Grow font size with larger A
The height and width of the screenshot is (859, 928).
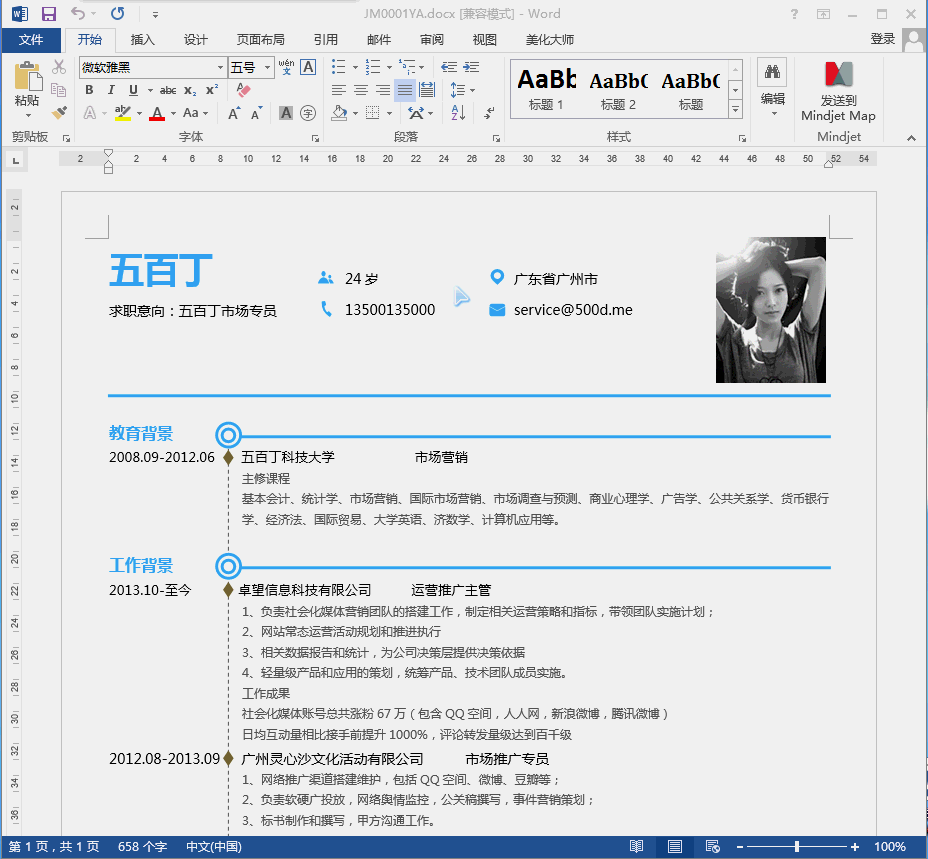click(234, 113)
